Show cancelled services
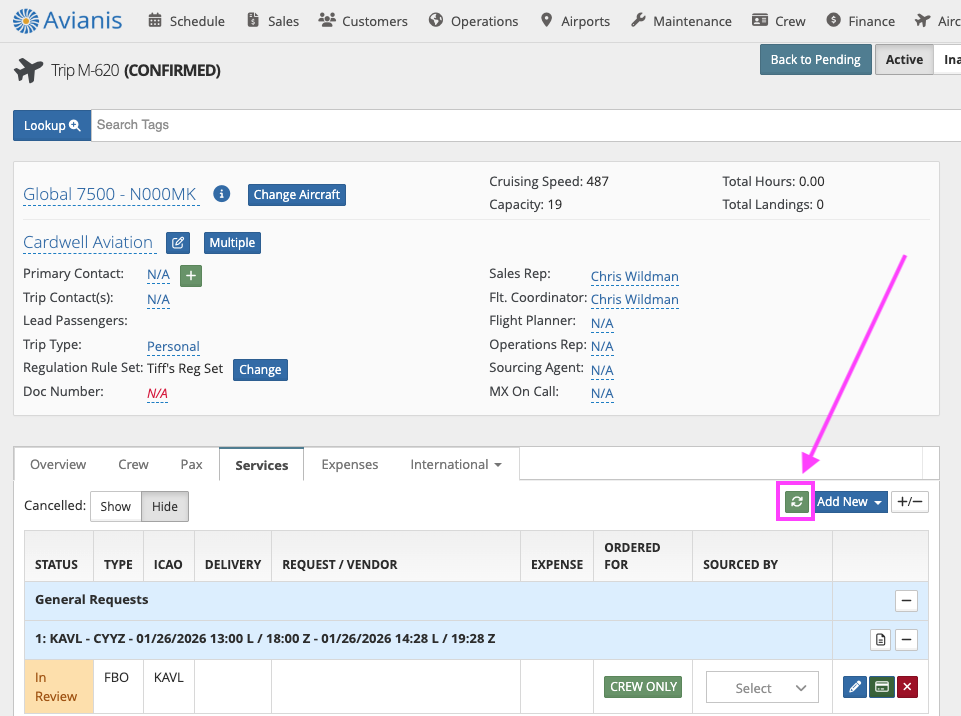The height and width of the screenshot is (716, 961). pos(115,506)
